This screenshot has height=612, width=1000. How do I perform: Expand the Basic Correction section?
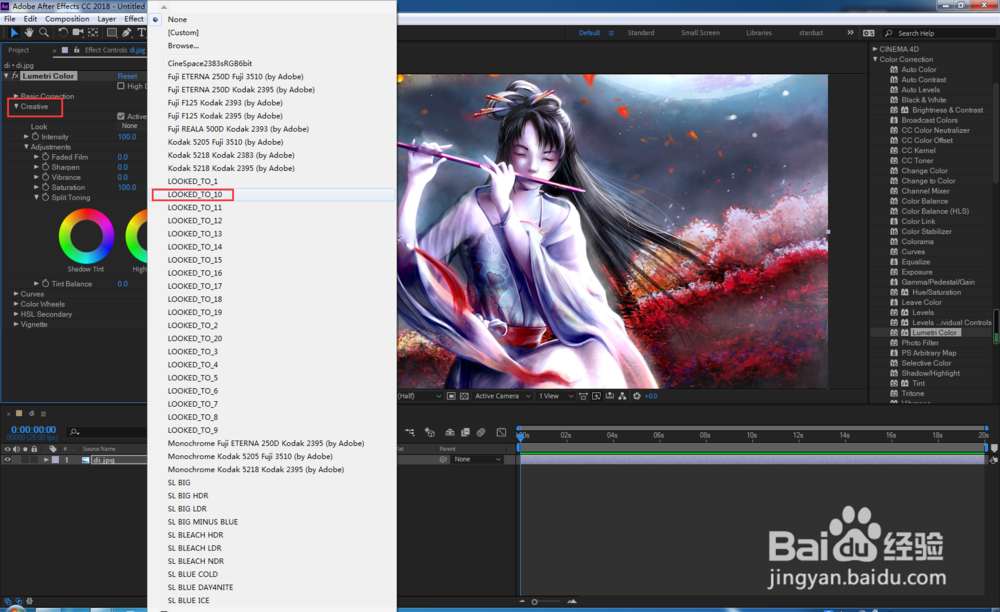(16, 96)
